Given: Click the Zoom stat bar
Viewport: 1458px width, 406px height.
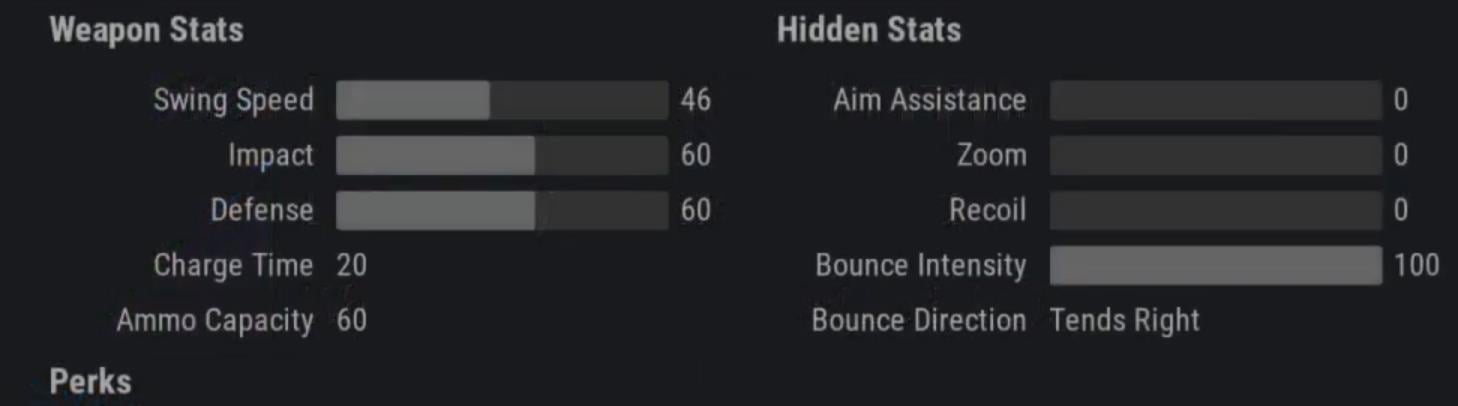Looking at the screenshot, I should click(x=1215, y=155).
